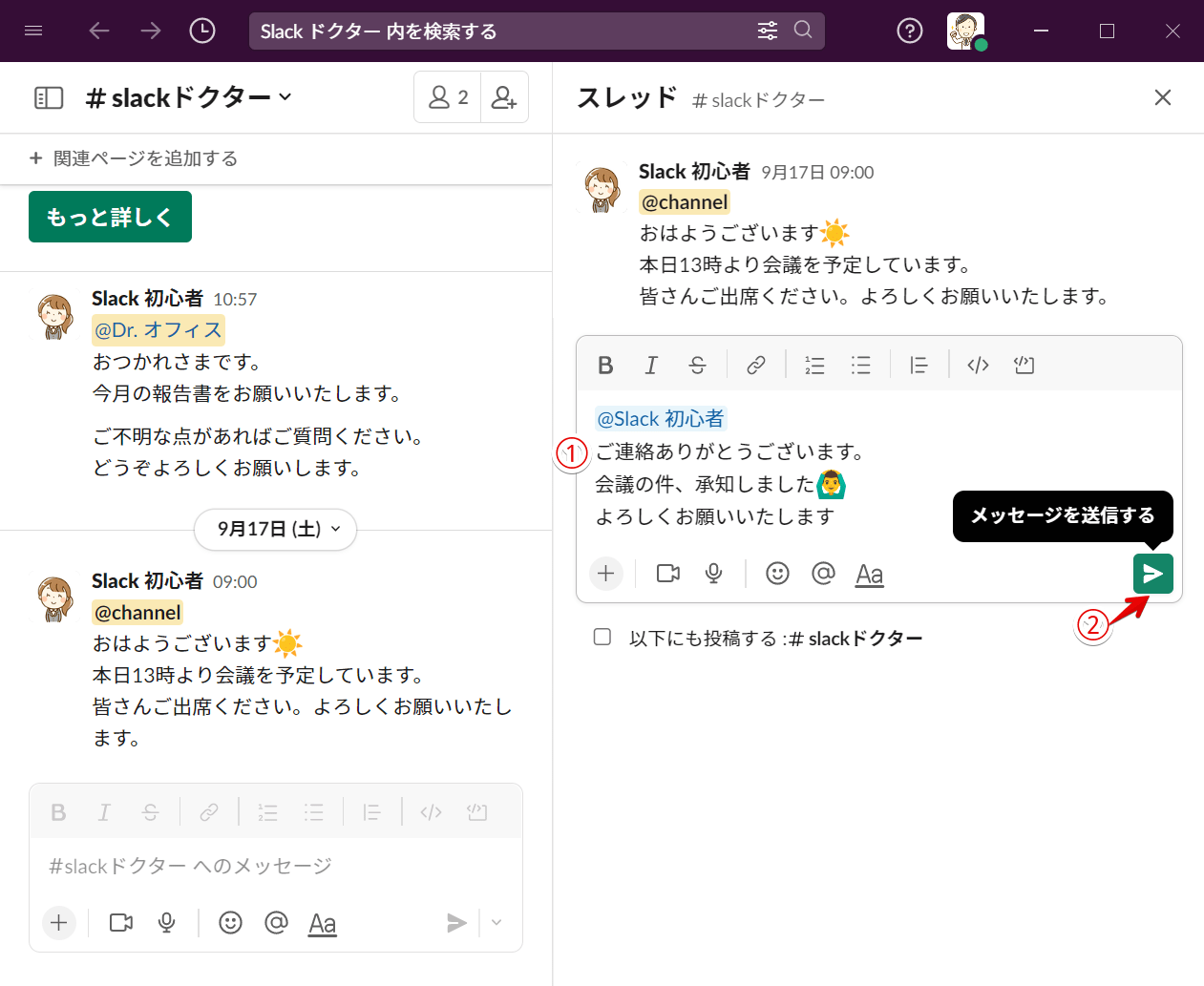
Task: Toggle strikethrough in thread reply toolbar
Action: point(697,365)
